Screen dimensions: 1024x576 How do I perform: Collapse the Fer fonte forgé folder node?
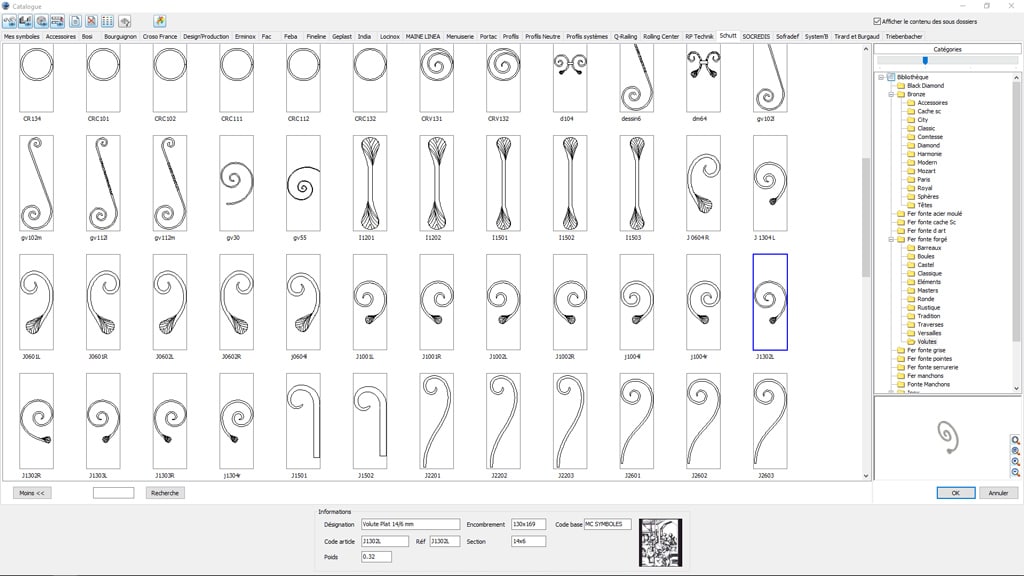coord(889,240)
